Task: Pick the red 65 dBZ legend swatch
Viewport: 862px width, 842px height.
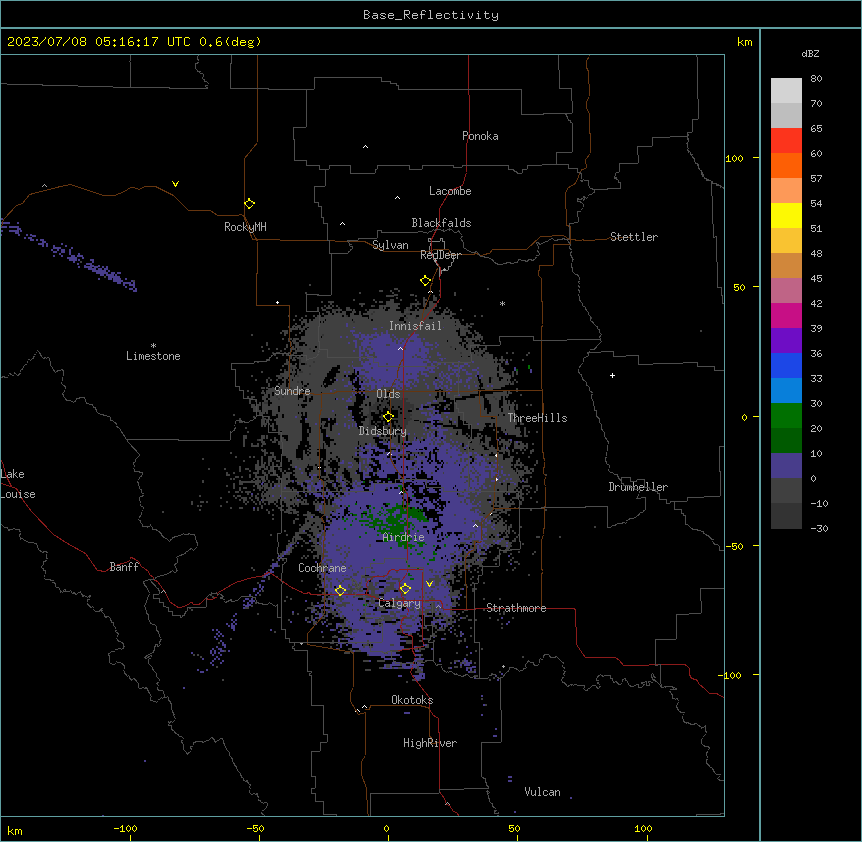Action: click(x=786, y=141)
